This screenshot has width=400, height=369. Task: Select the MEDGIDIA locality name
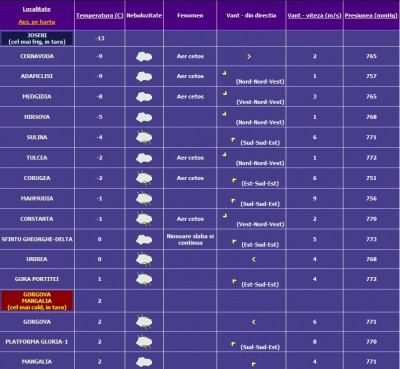coord(37,97)
